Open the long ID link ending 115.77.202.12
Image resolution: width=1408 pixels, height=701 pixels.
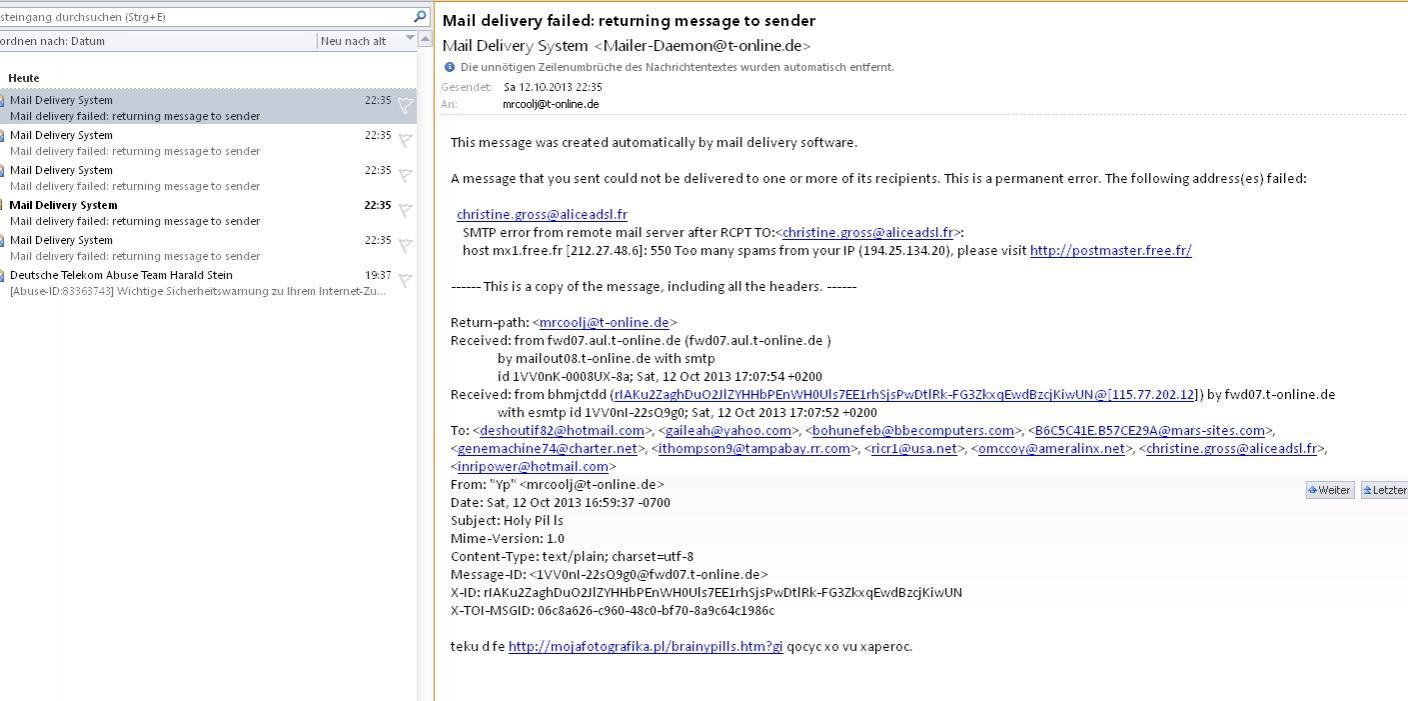pyautogui.click(x=905, y=395)
